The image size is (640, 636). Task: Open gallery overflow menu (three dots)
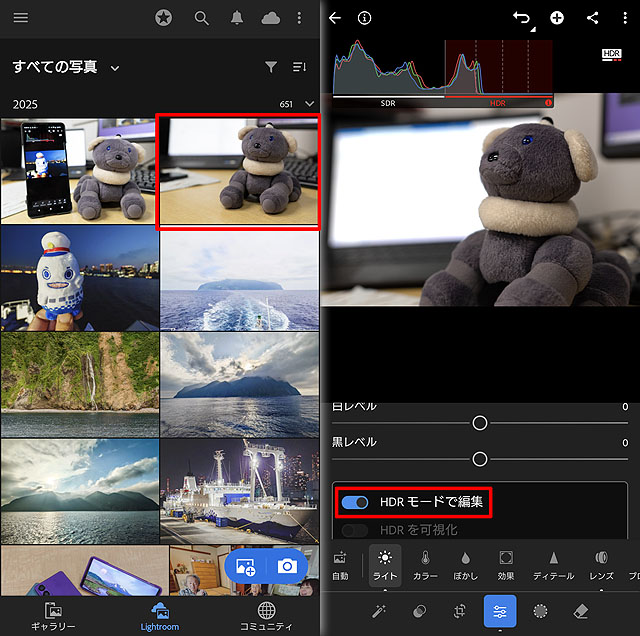click(x=299, y=18)
